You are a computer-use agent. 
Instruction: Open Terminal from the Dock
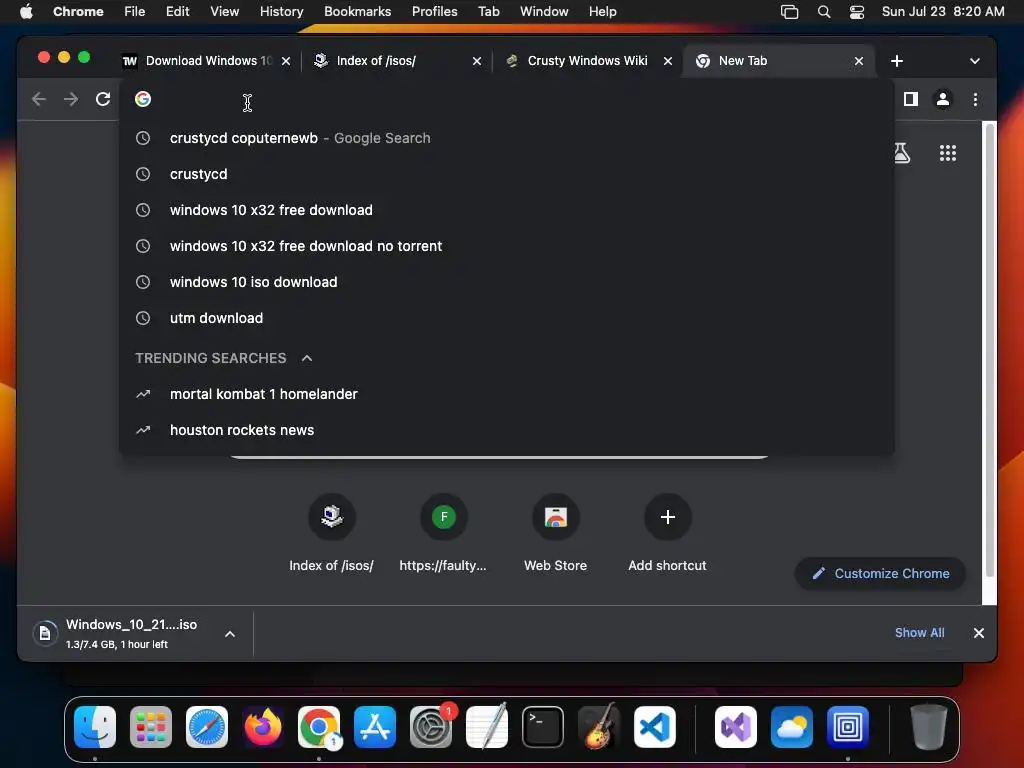pos(543,727)
